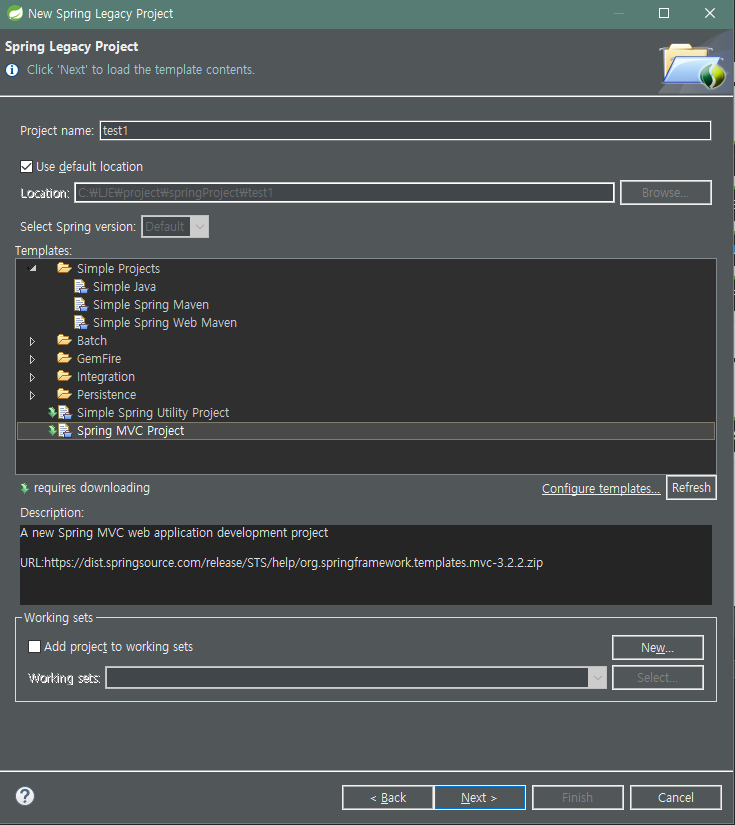Open the Configure templates link

click(601, 489)
